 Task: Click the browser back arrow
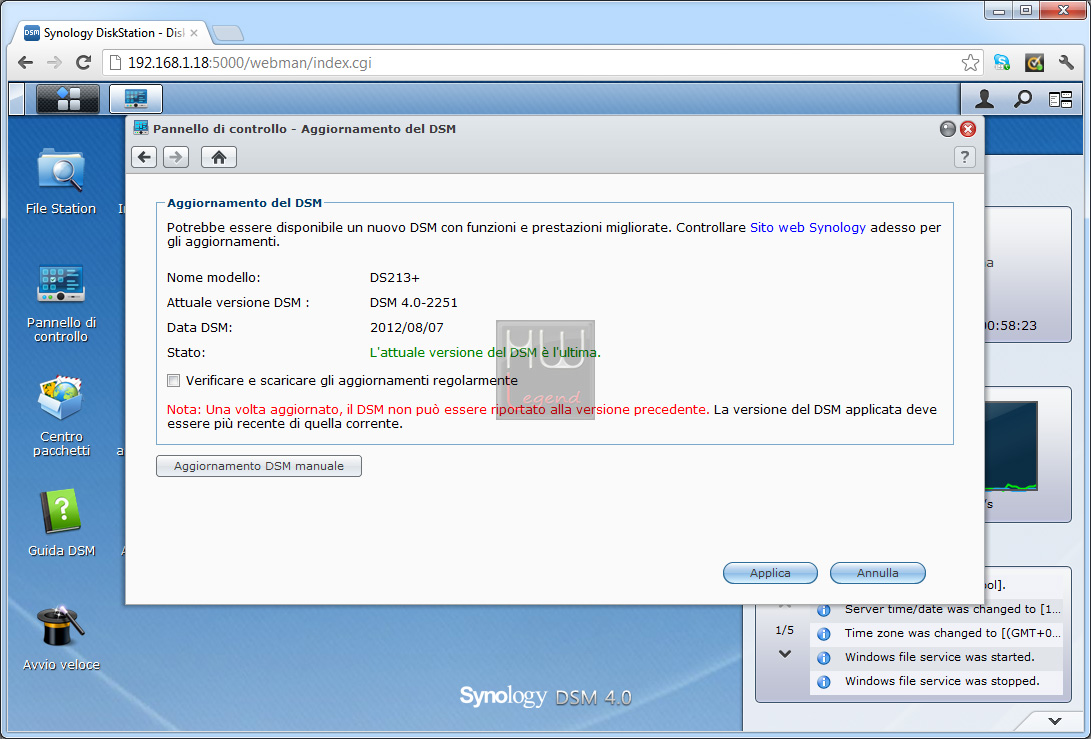pyautogui.click(x=26, y=63)
